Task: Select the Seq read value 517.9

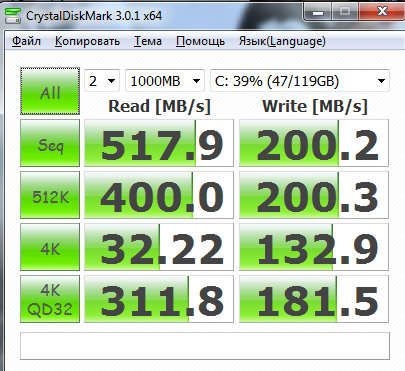Action: point(159,143)
